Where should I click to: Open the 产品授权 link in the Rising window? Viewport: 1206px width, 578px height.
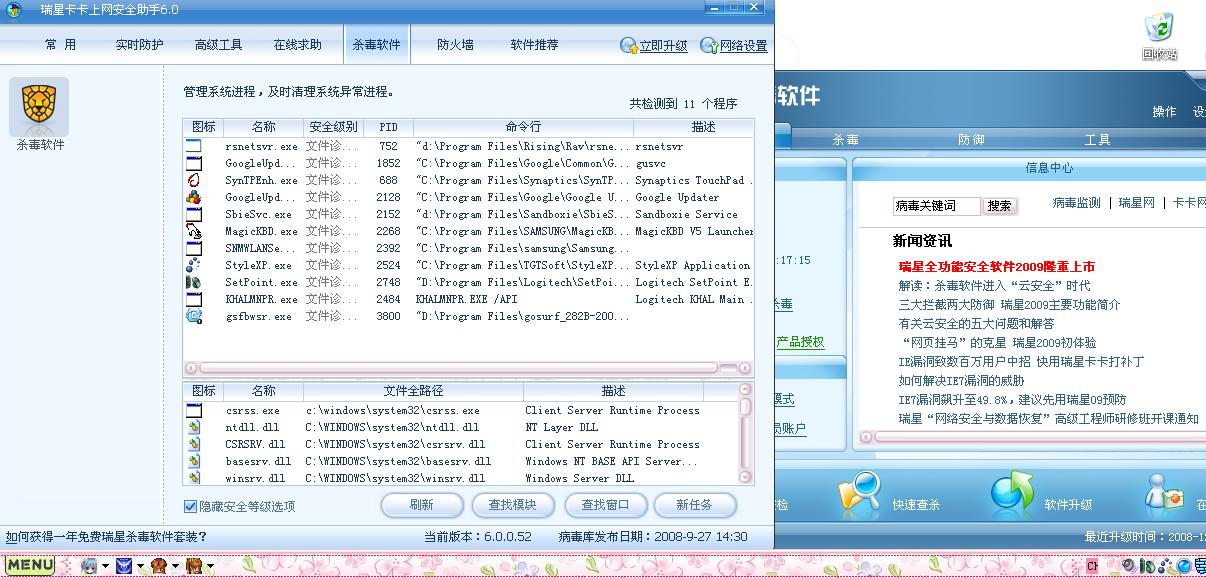(x=800, y=342)
